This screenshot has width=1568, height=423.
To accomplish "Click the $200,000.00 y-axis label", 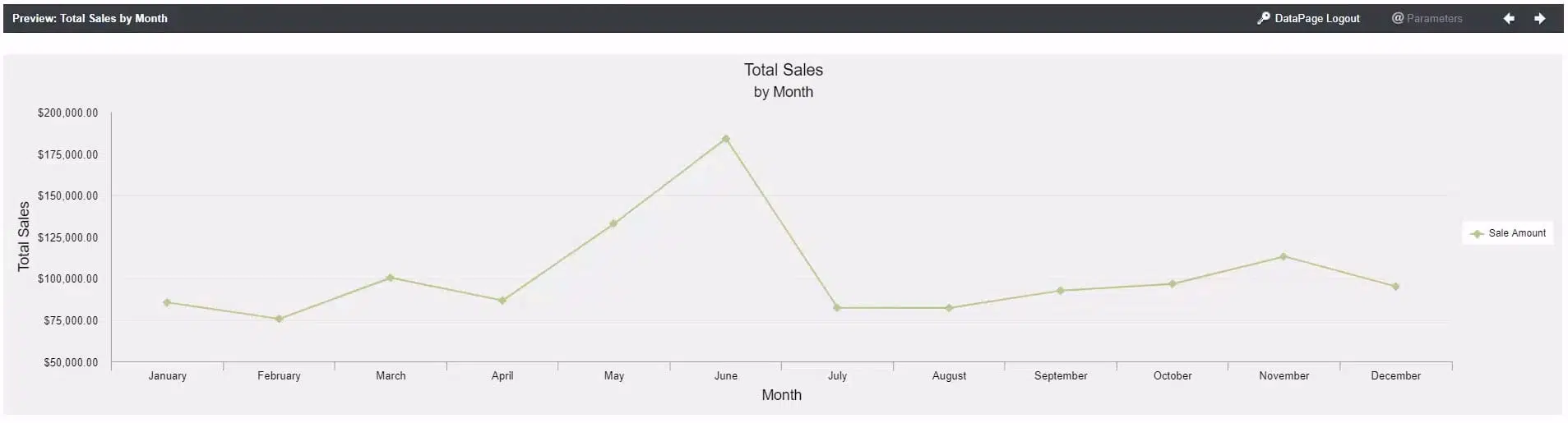I will [x=67, y=113].
